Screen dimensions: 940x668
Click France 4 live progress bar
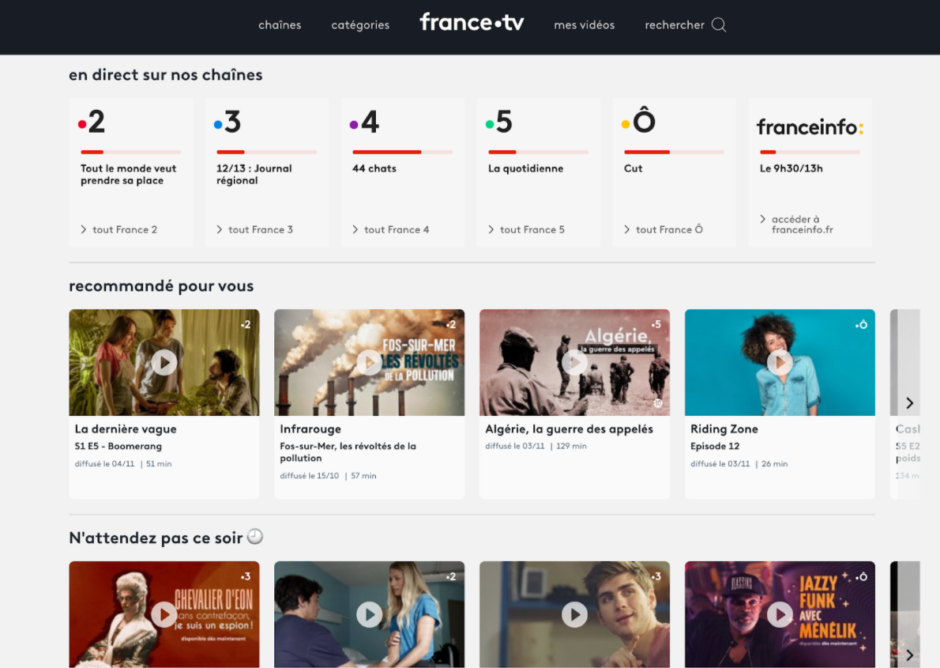point(402,152)
